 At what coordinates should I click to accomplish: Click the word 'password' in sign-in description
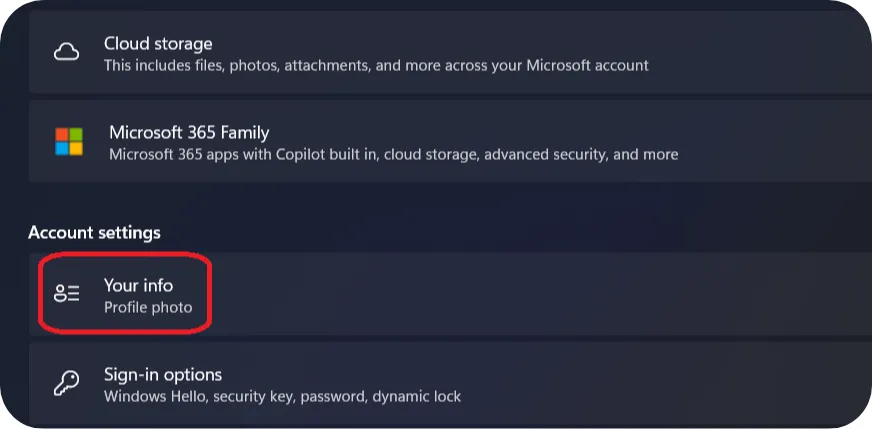339,397
